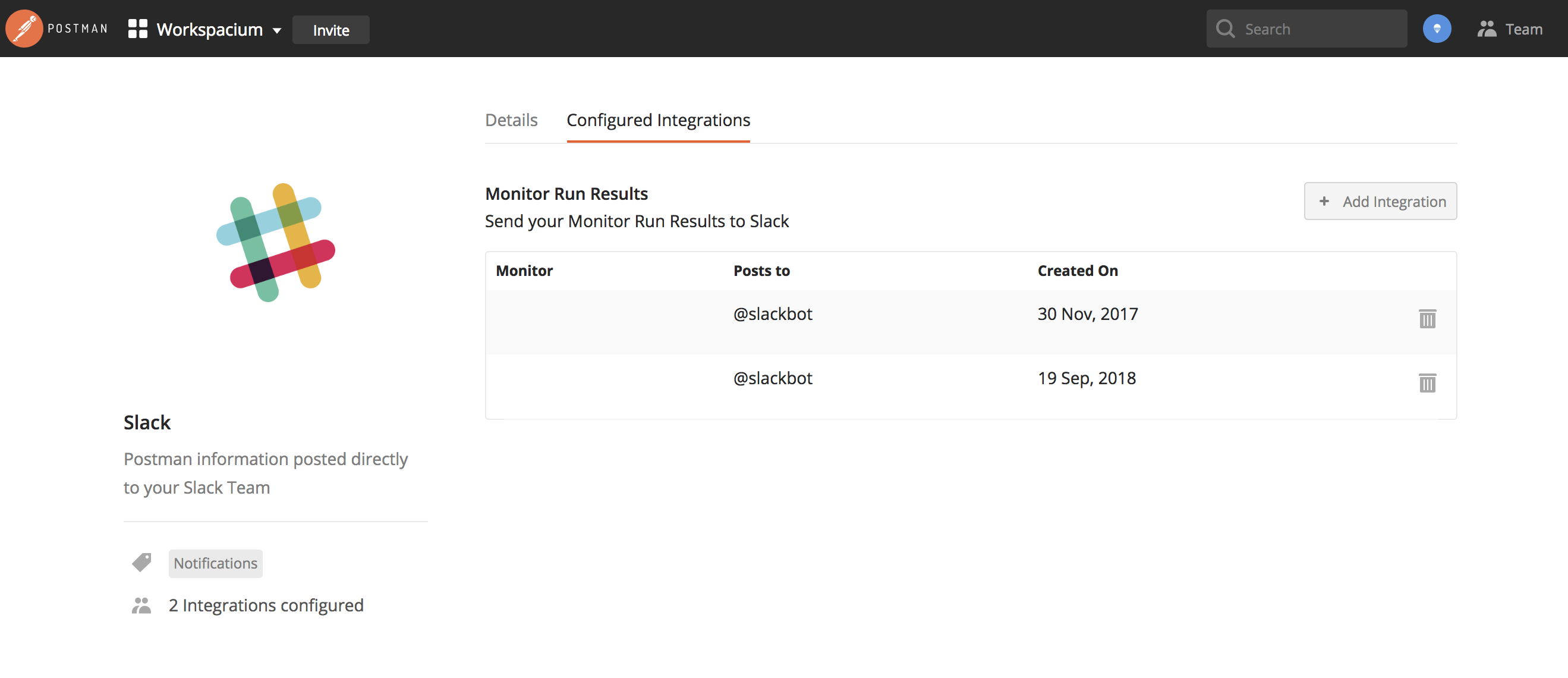Click the search magnifier icon
Screen dimensions: 1568x678
pyautogui.click(x=1224, y=29)
